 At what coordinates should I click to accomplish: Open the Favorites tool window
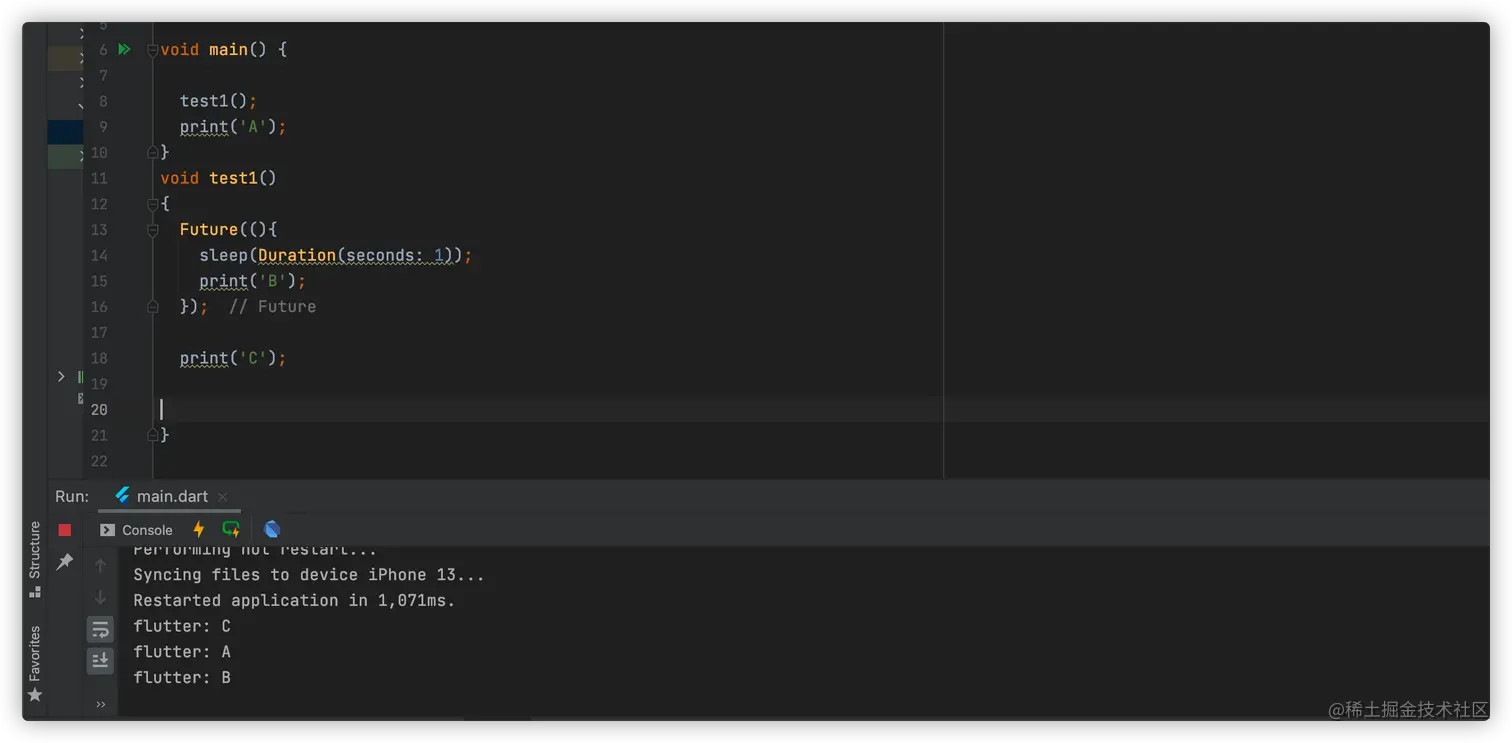tap(35, 663)
